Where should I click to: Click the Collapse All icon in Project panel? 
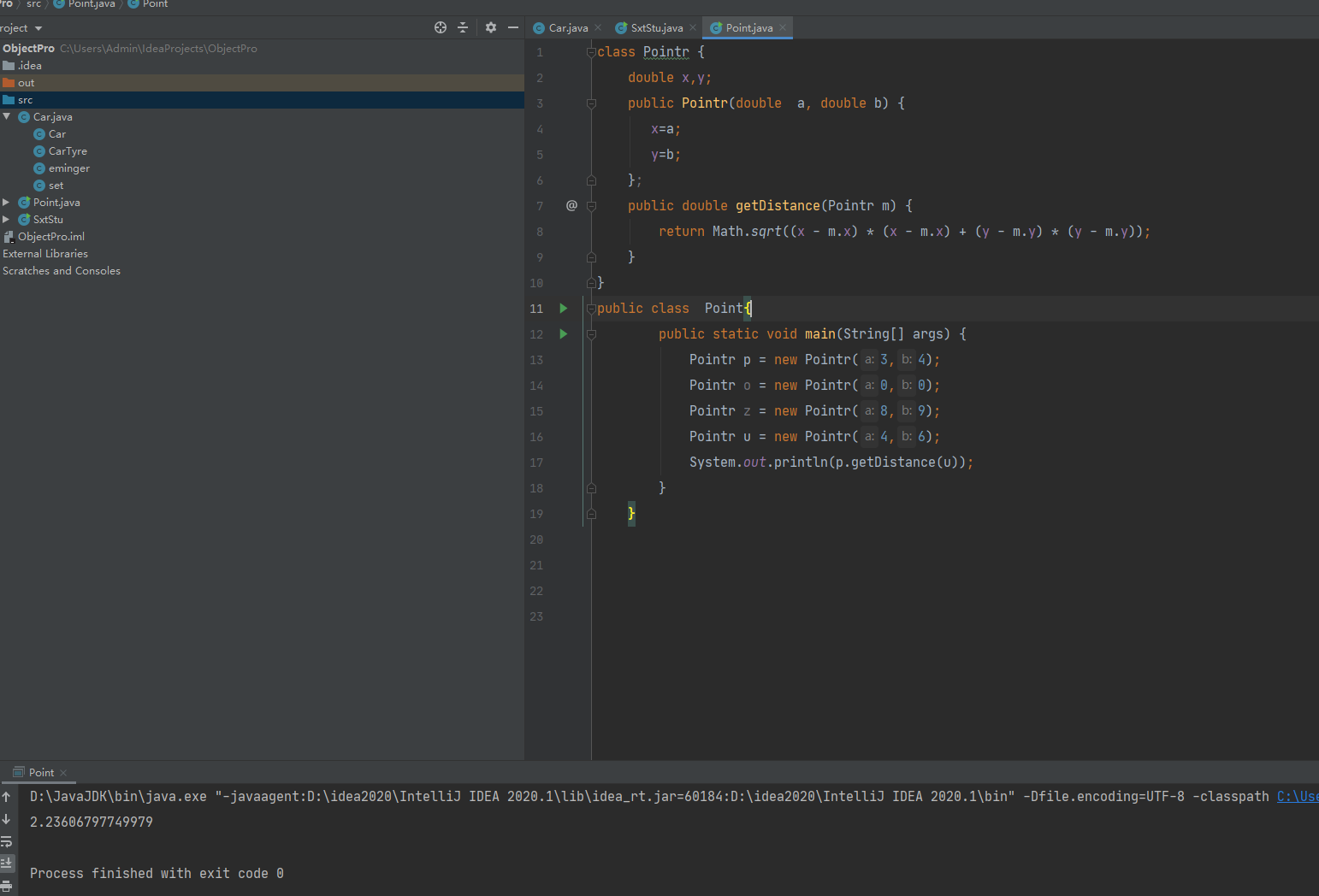[463, 27]
